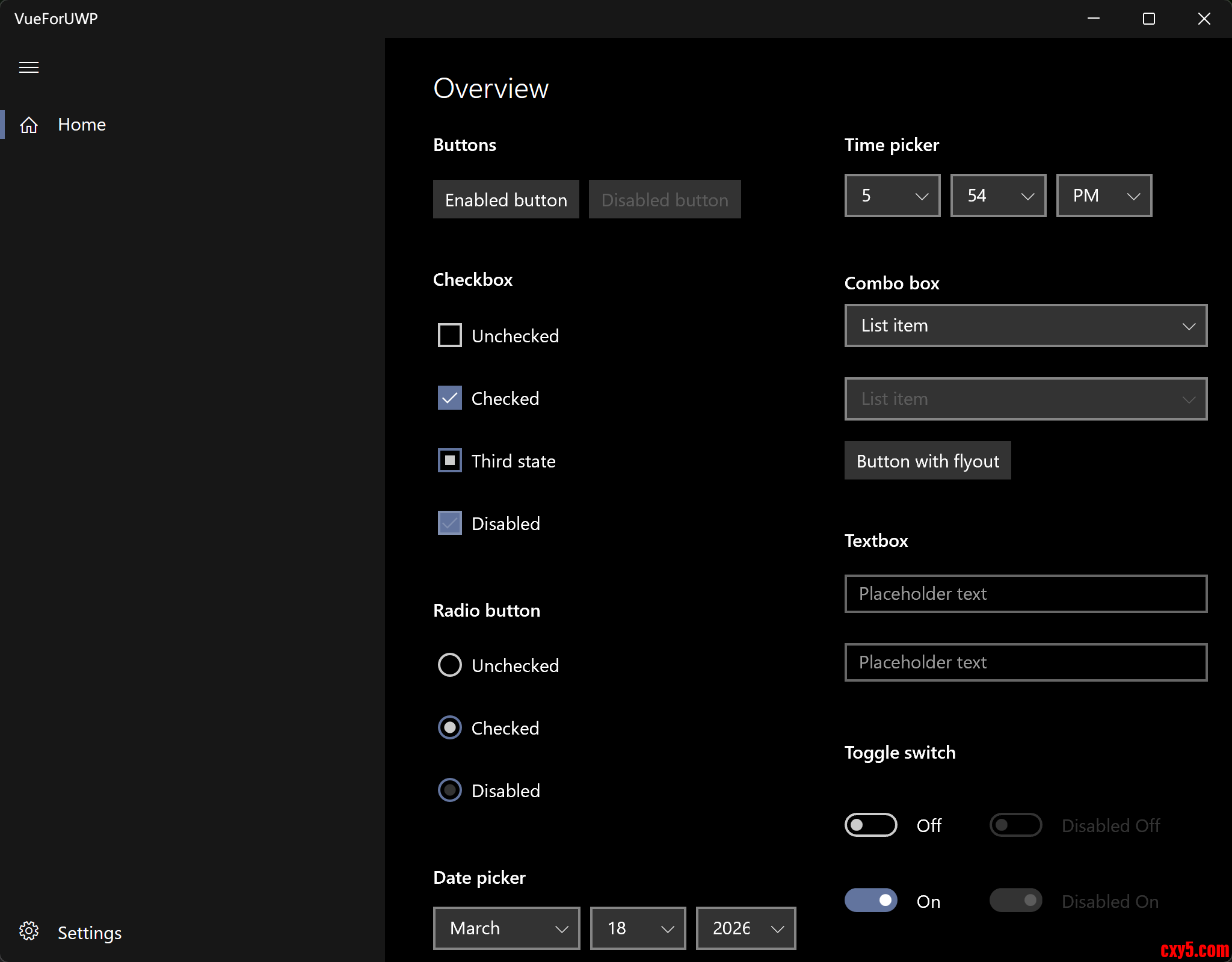Open Settings in the navigation pane

(89, 933)
